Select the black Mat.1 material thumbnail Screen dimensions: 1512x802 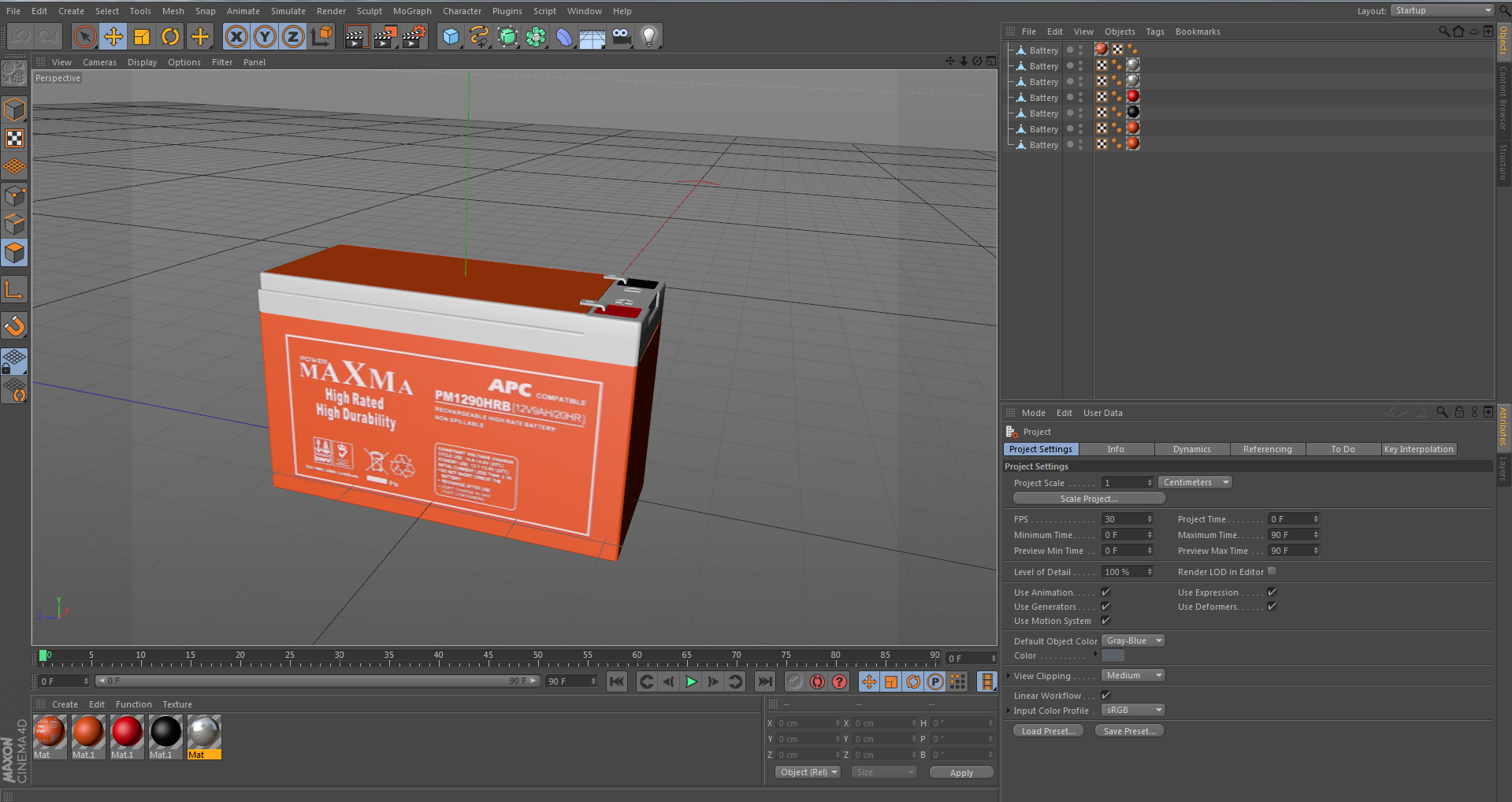click(x=165, y=733)
